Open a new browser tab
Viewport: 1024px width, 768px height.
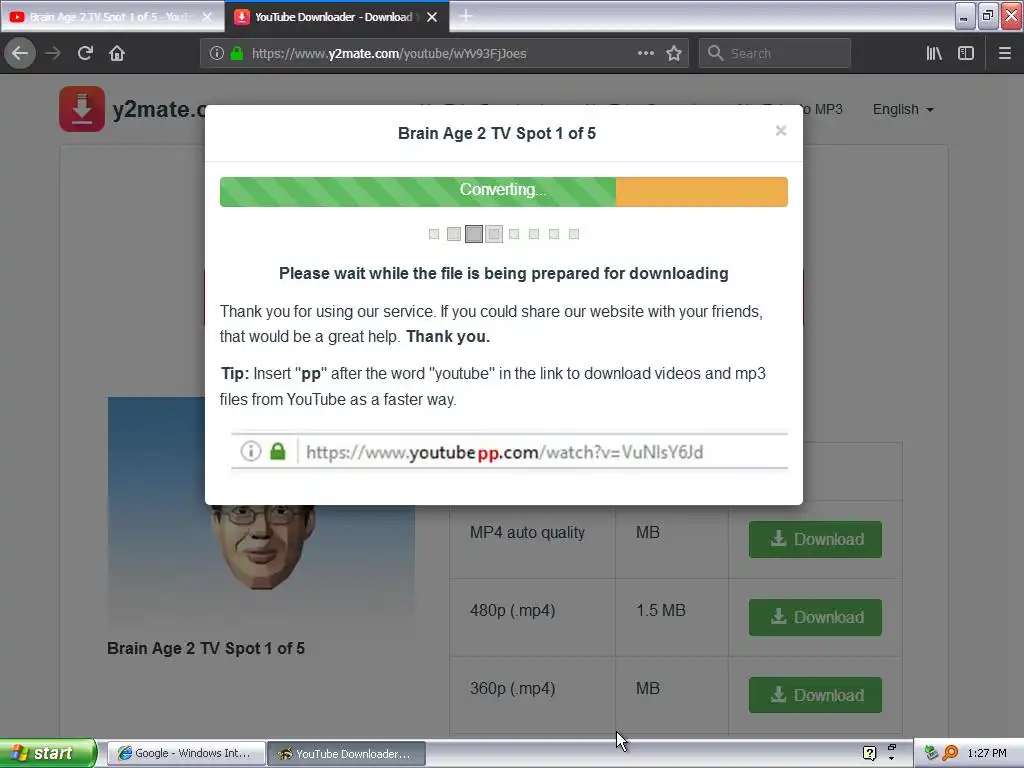coord(466,16)
